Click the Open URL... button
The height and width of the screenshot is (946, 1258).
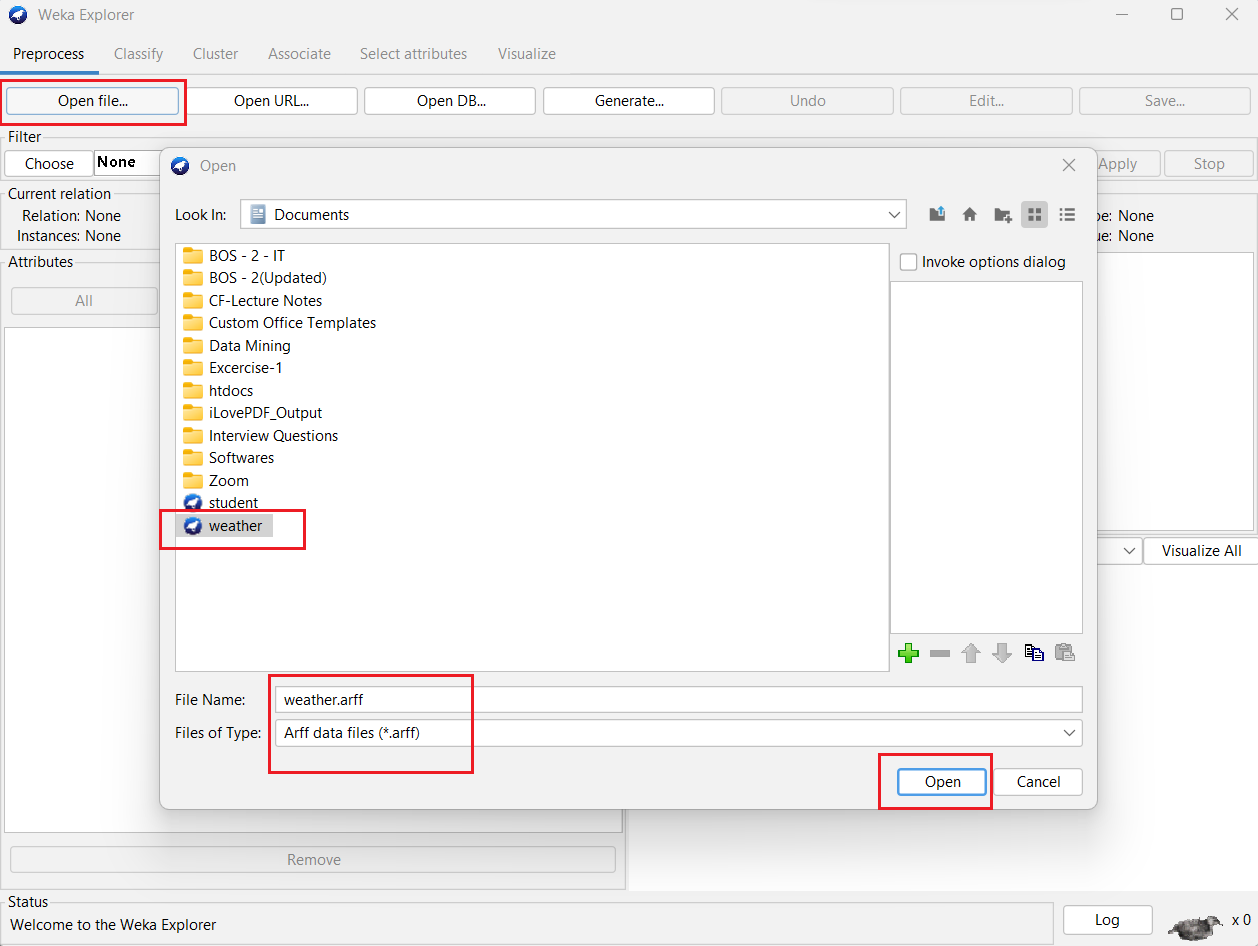272,101
